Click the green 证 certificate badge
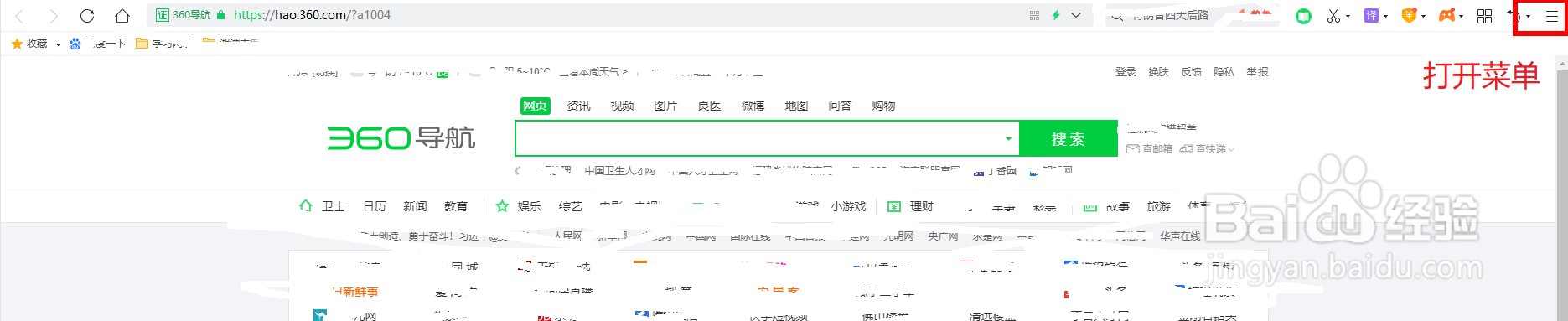The width and height of the screenshot is (1568, 321). tap(163, 15)
